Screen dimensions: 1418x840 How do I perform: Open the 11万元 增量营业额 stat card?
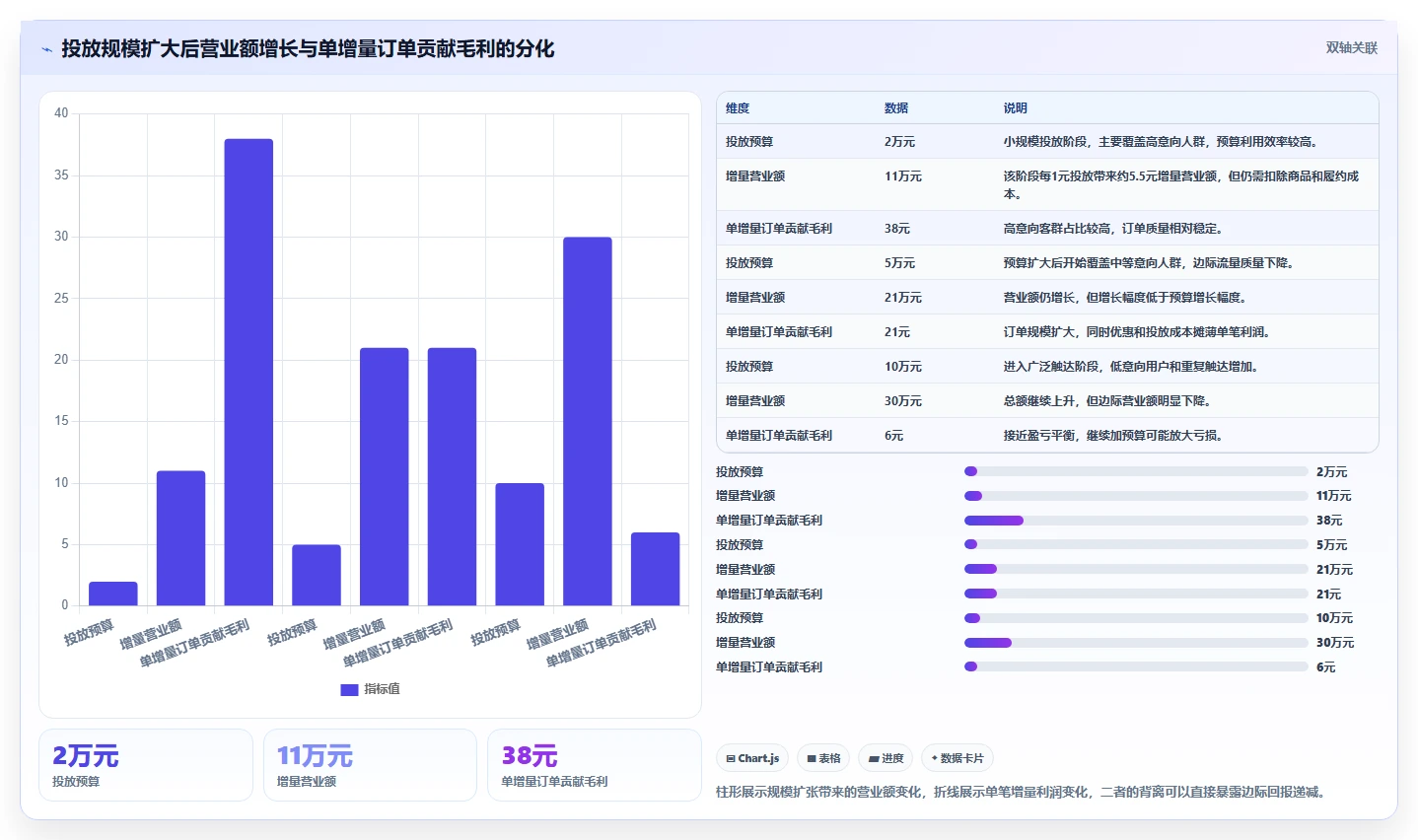(370, 765)
